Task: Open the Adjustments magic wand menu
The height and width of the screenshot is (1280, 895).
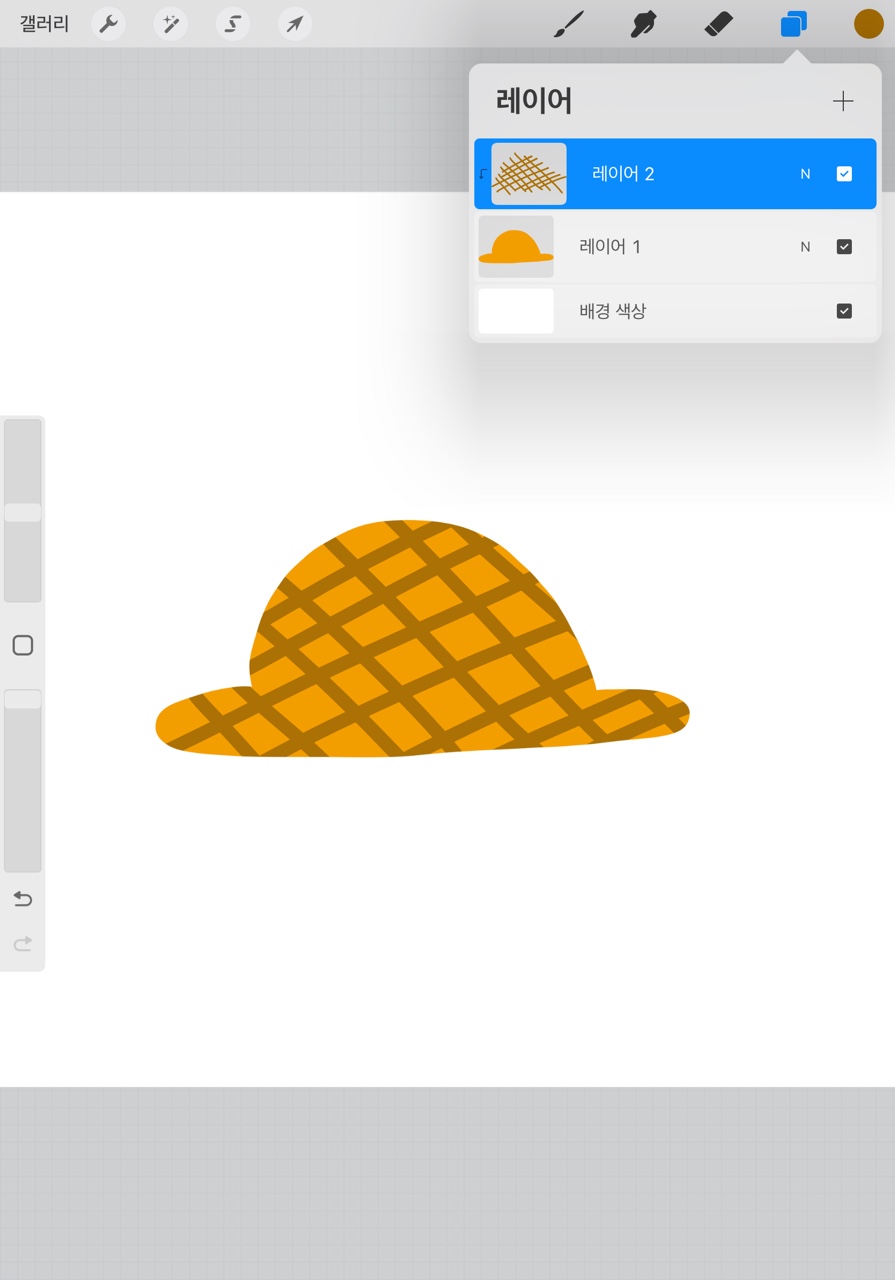Action: click(x=171, y=24)
